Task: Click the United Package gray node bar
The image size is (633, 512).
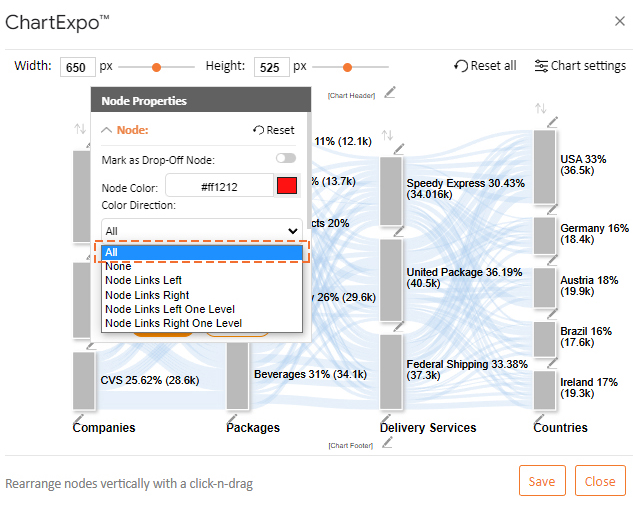Action: tap(391, 281)
